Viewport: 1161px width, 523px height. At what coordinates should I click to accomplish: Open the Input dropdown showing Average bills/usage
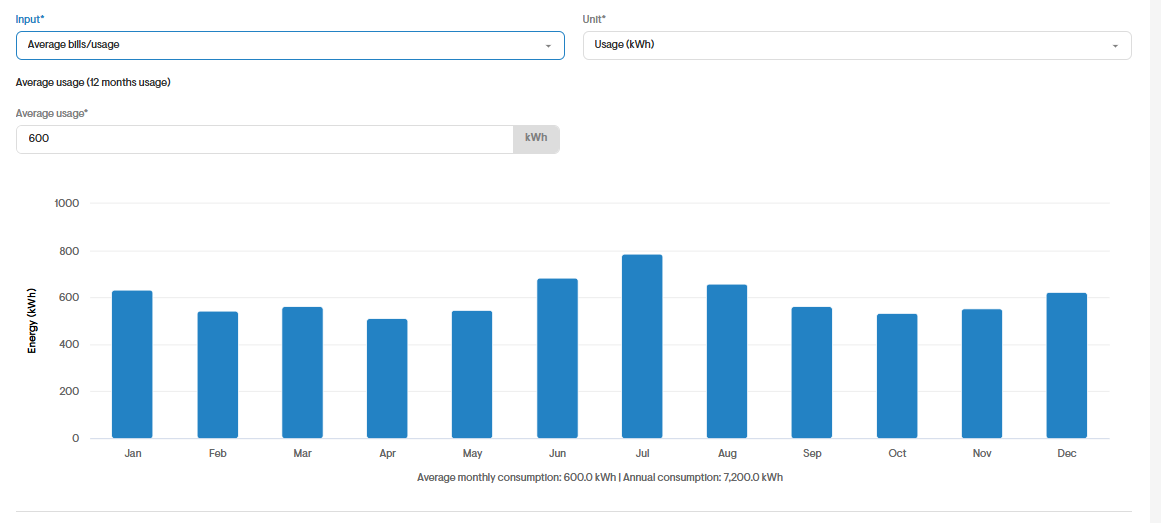point(290,45)
